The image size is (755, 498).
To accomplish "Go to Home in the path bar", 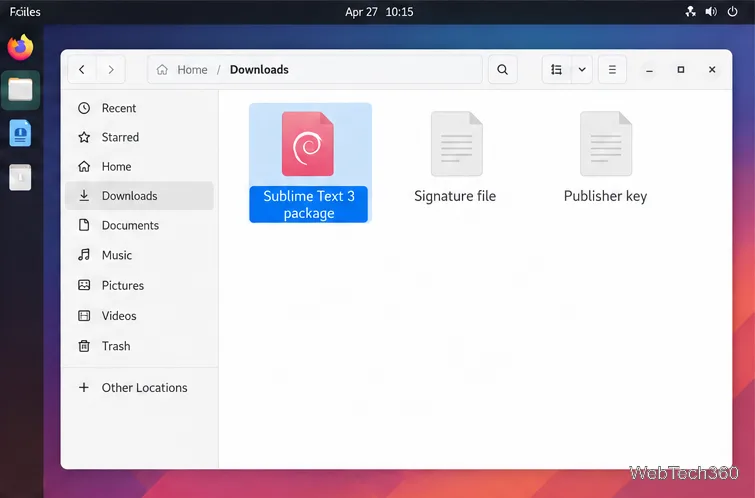I will (192, 70).
